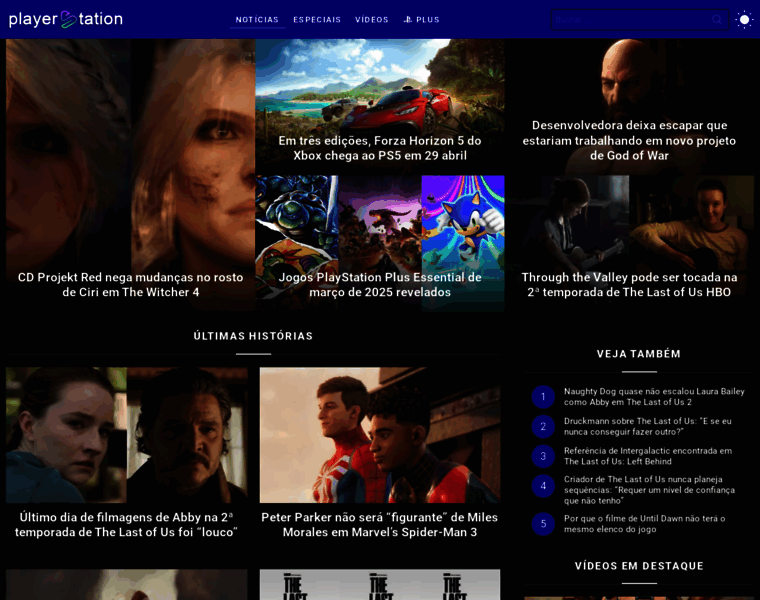Click Abby and Joel article thumbnail

[x=127, y=435]
